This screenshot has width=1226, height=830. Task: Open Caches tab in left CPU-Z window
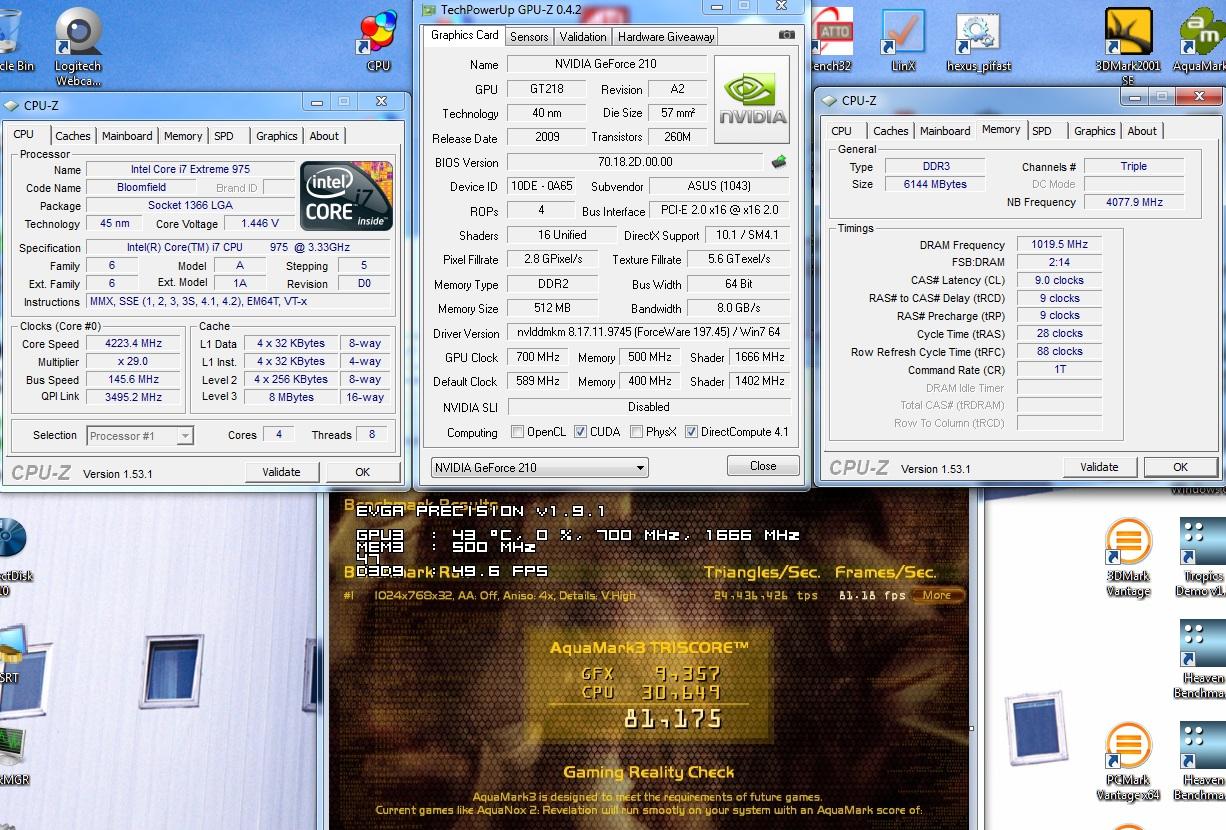pos(73,136)
